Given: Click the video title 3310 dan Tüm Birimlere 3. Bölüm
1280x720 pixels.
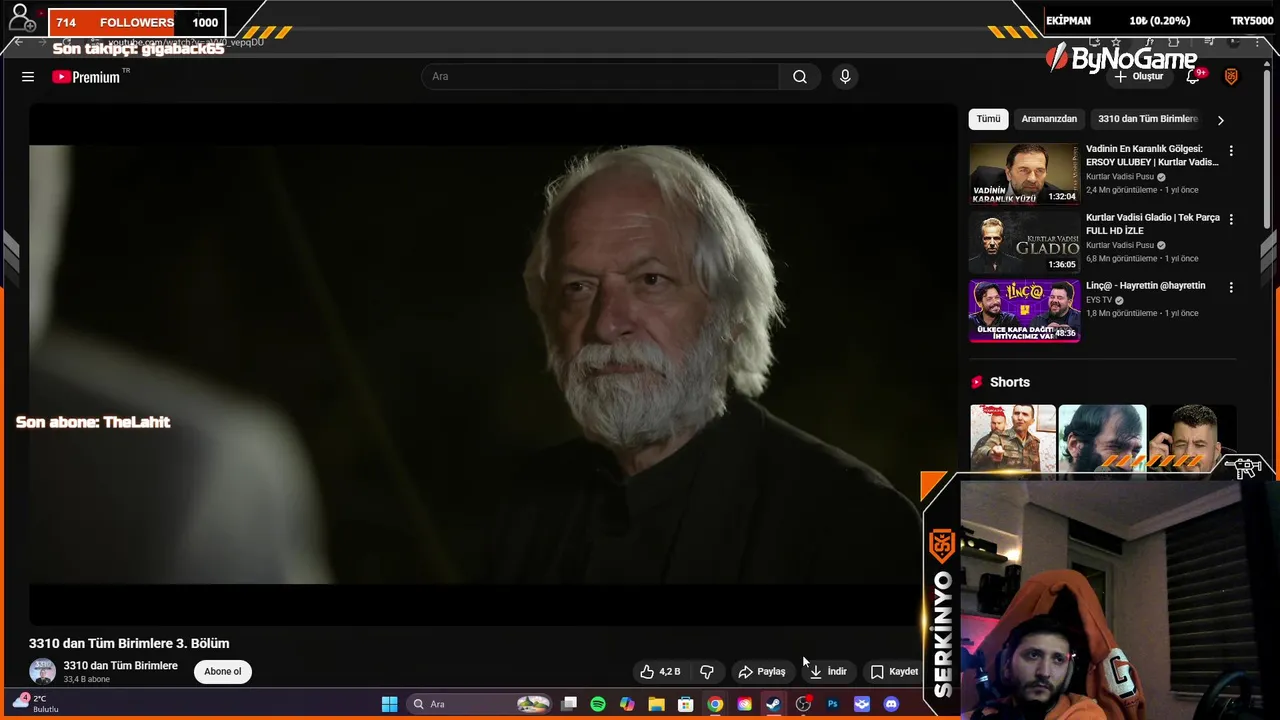Looking at the screenshot, I should pyautogui.click(x=129, y=643).
